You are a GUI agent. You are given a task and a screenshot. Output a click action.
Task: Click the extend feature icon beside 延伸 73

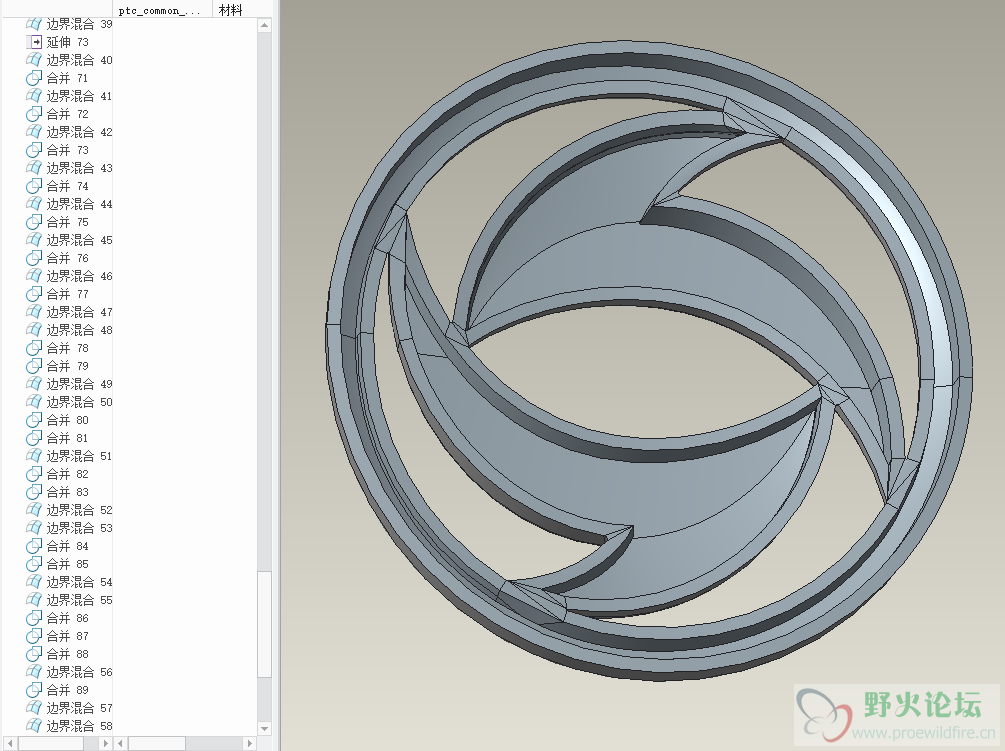34,42
